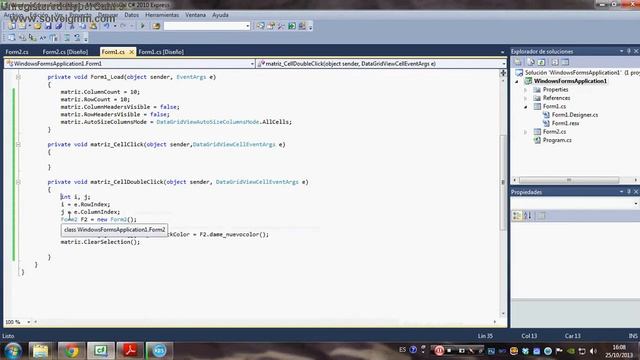Click the Start Page green arrow icon

292,26
